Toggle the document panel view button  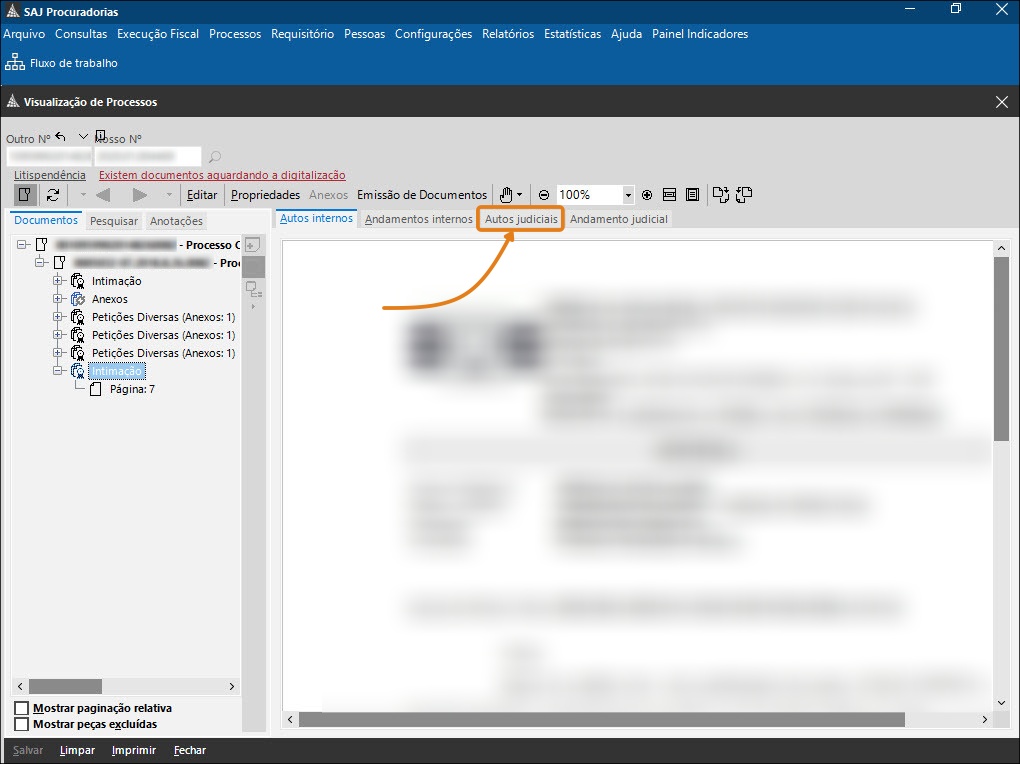click(x=24, y=195)
